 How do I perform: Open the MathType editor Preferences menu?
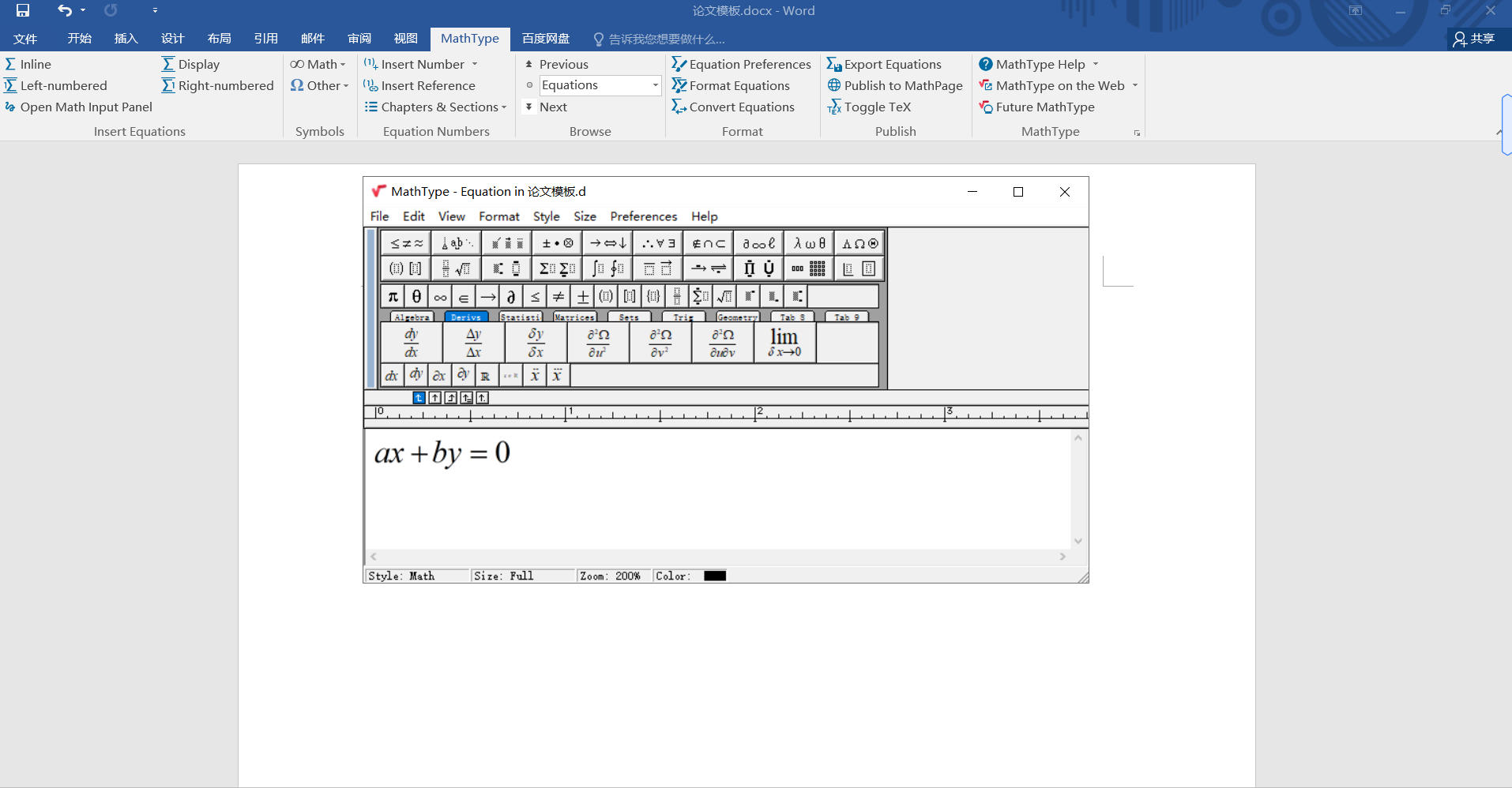(x=643, y=216)
